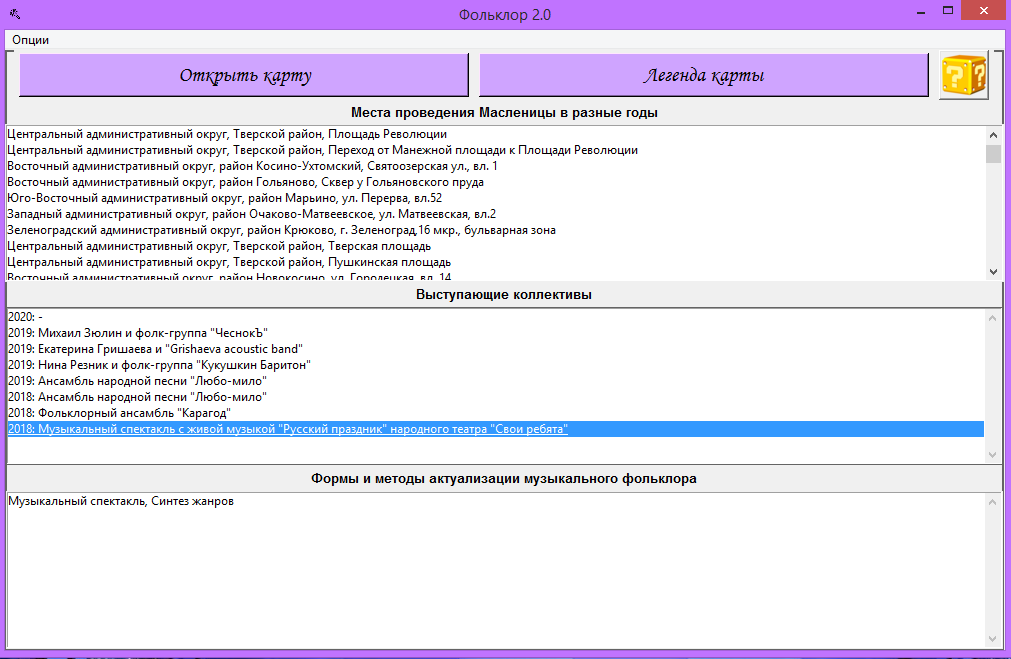Click the locations list scroll down arrow
Viewport: 1011px width, 659px height.
point(993,272)
